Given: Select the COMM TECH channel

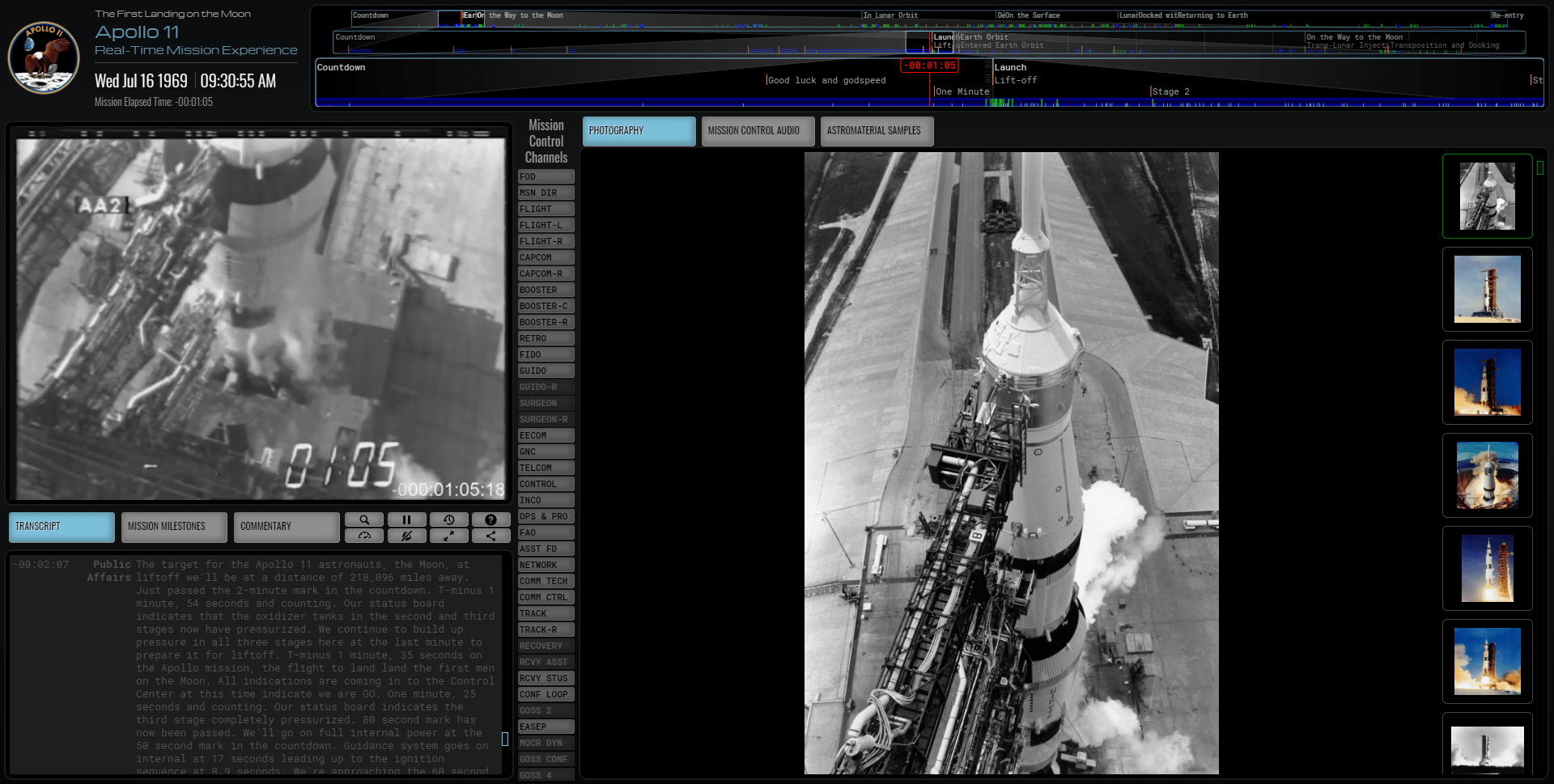Looking at the screenshot, I should [546, 581].
